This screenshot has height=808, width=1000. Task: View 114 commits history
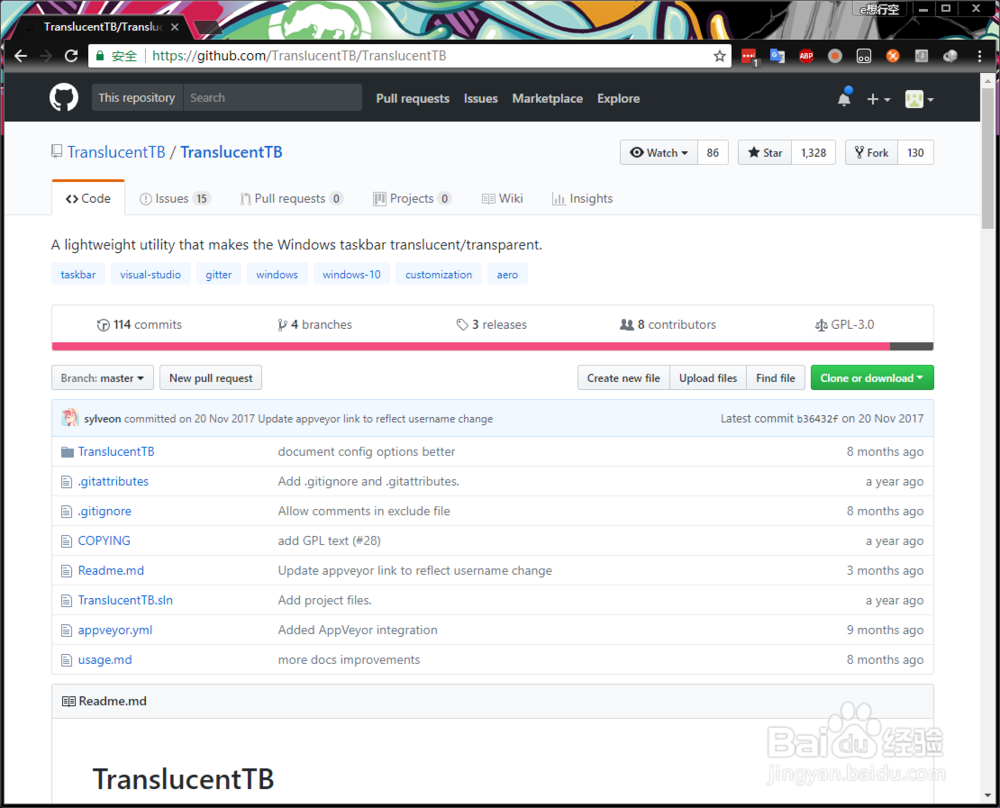(x=139, y=325)
